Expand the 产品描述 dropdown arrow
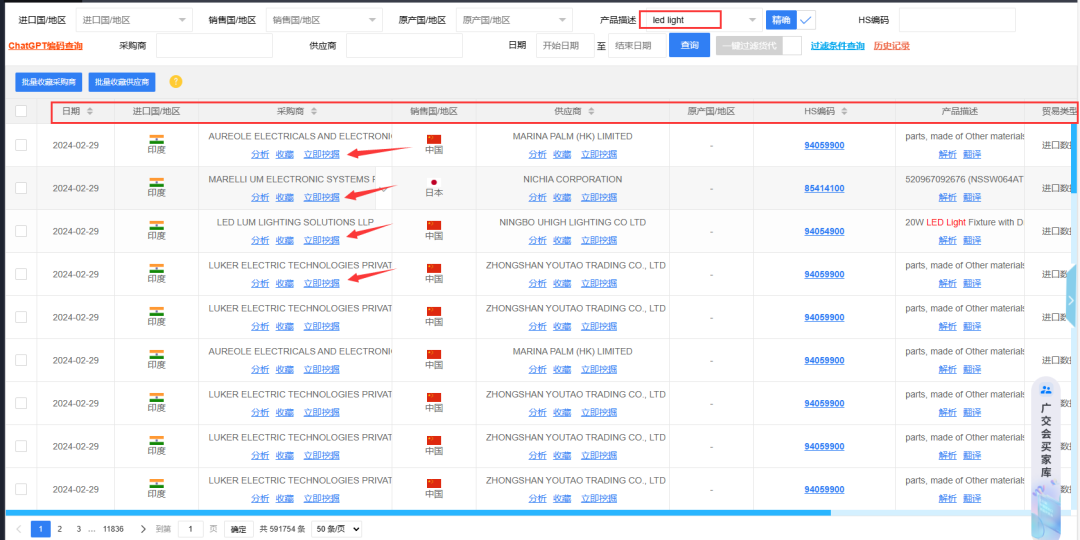 click(751, 20)
